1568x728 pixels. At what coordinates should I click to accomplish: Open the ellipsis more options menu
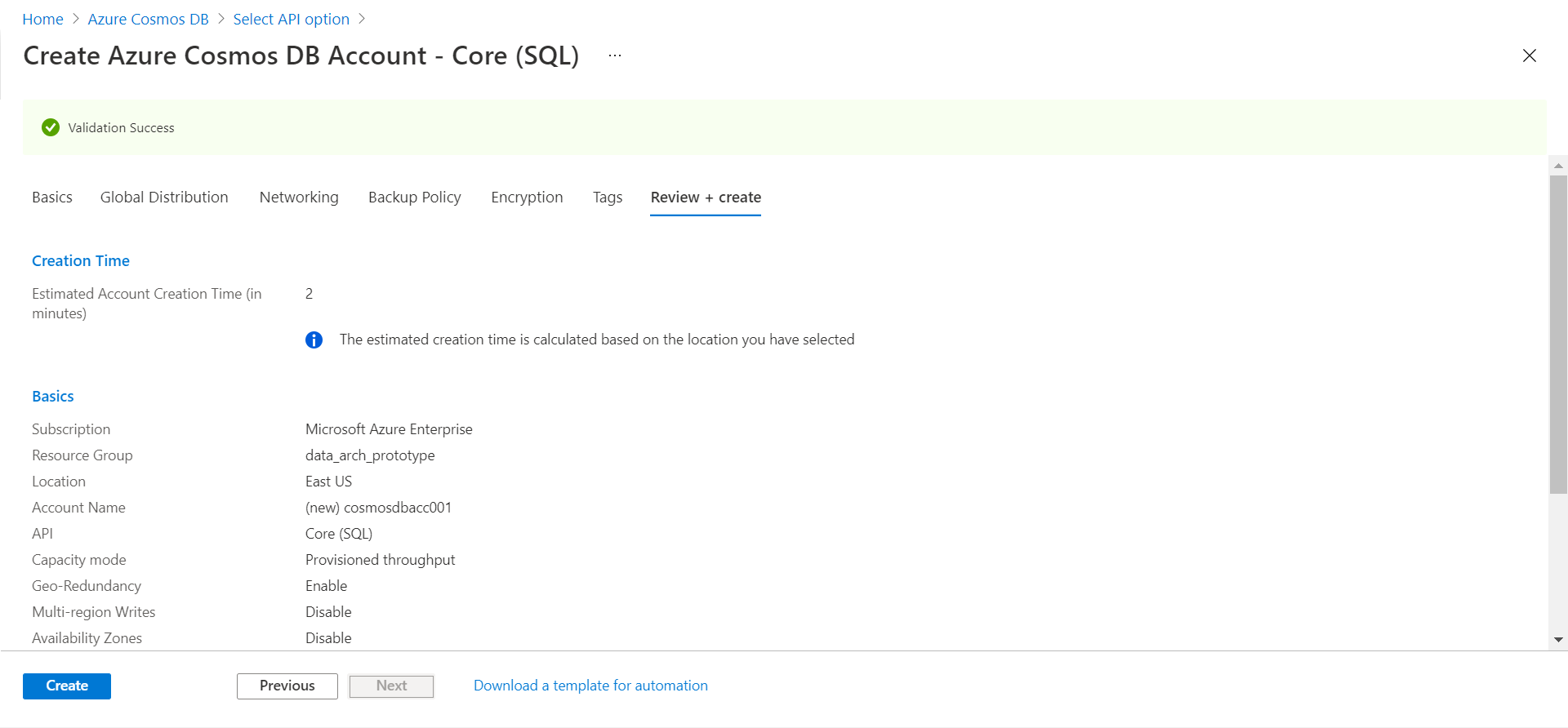(x=615, y=55)
